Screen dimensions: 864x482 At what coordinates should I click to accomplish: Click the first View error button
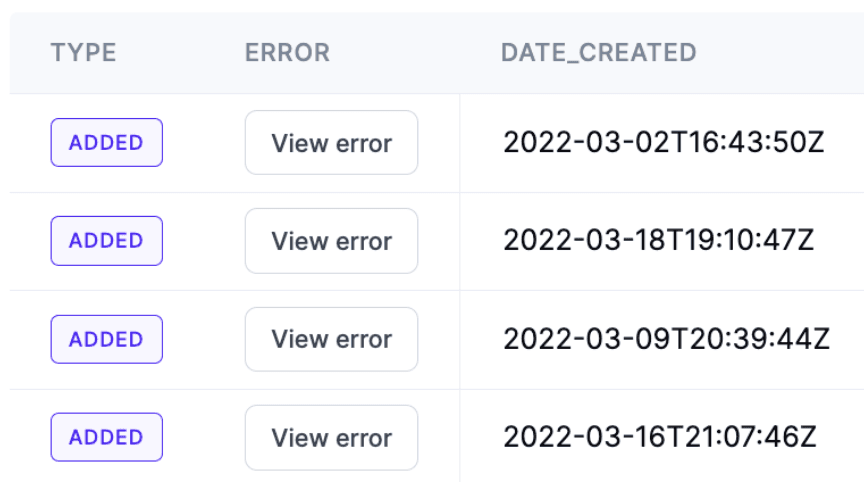331,143
